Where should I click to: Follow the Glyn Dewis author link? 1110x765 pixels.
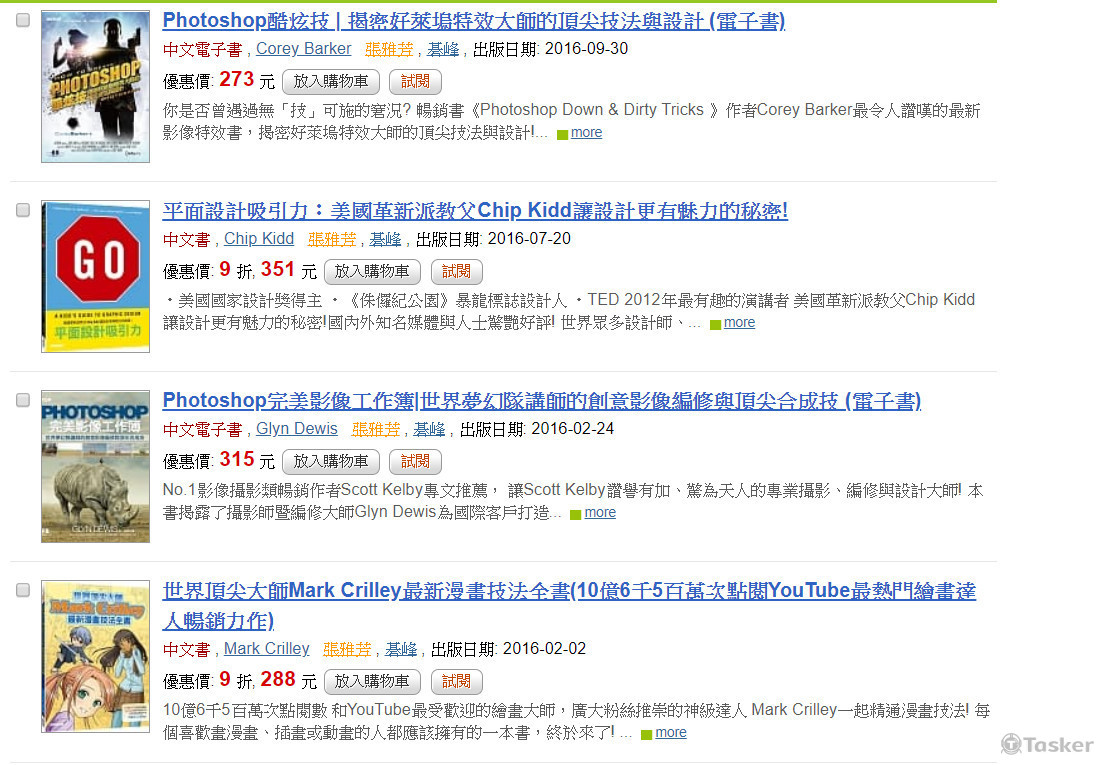coord(296,428)
